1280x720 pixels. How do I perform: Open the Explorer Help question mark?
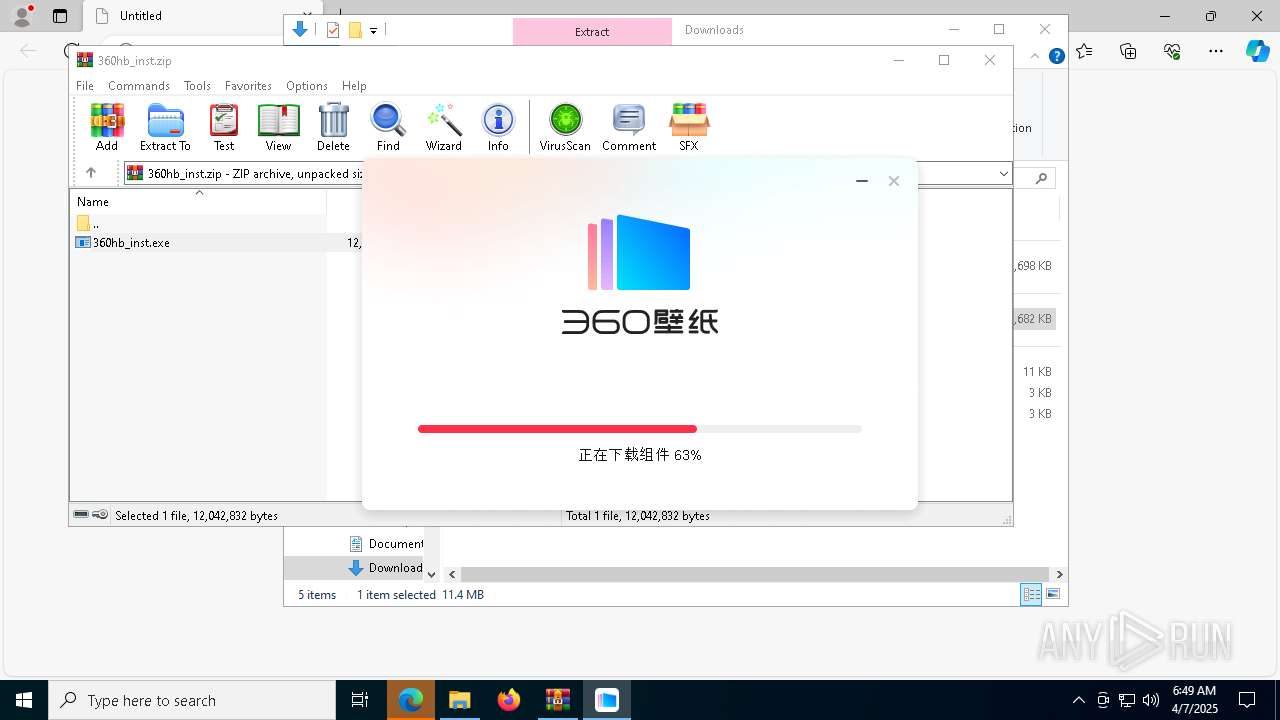(1056, 57)
